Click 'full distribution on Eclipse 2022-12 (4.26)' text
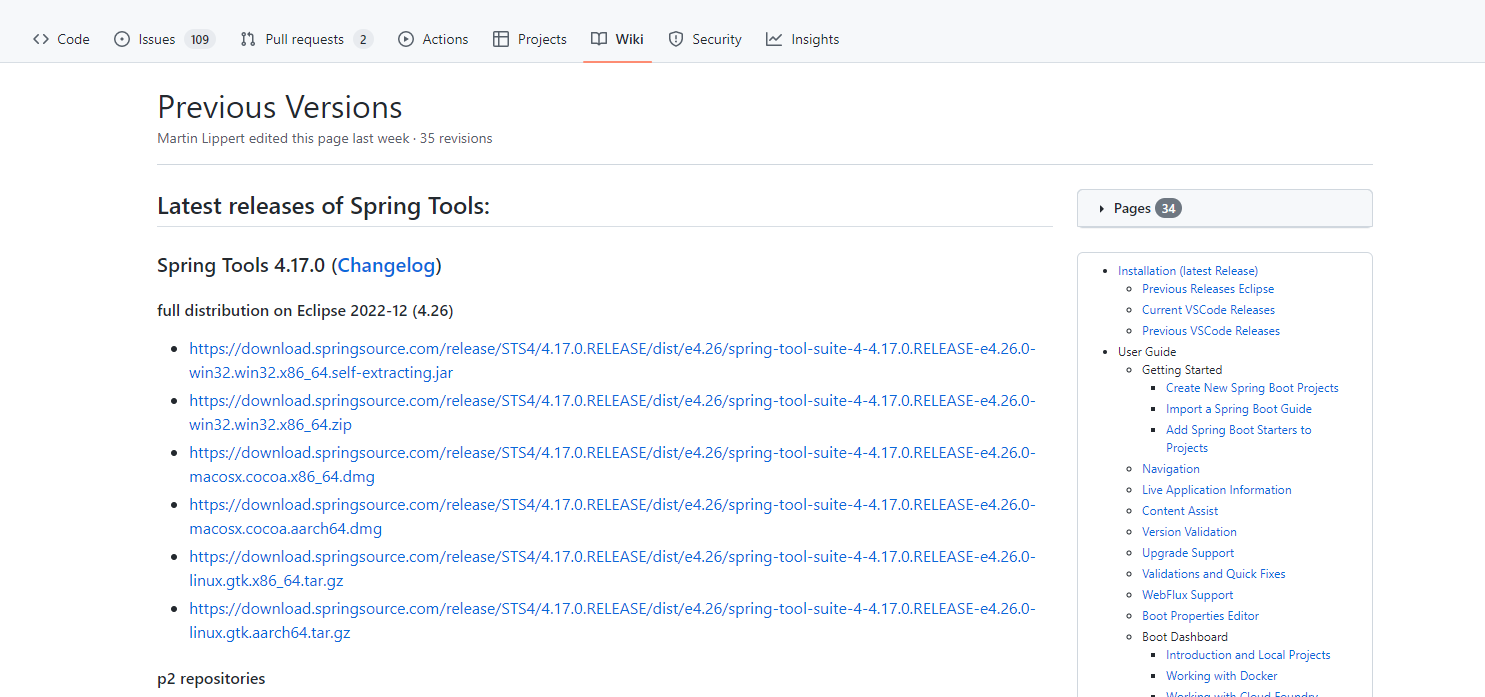The width and height of the screenshot is (1485, 697). [305, 311]
